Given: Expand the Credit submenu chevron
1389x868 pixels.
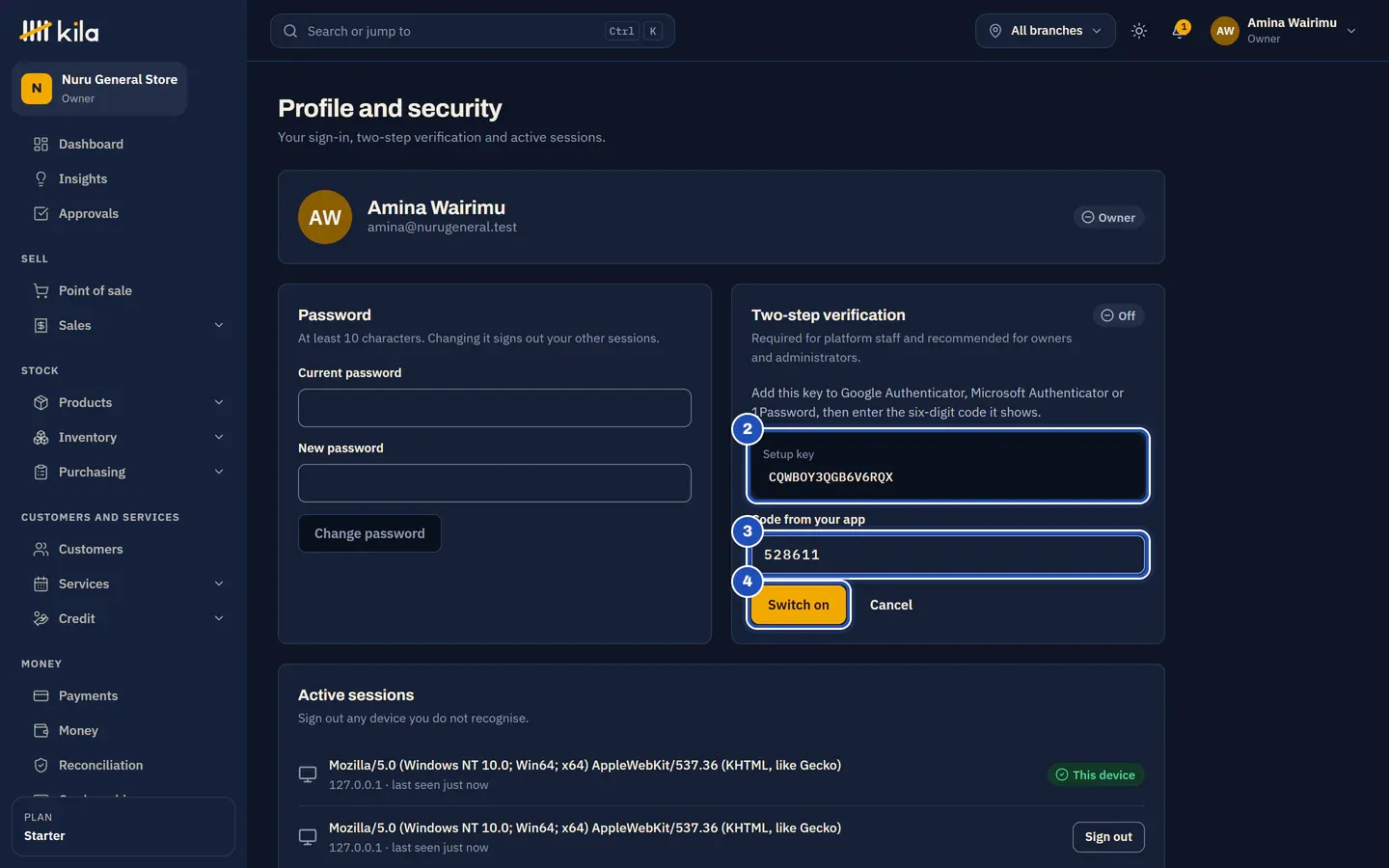Looking at the screenshot, I should pos(219,619).
